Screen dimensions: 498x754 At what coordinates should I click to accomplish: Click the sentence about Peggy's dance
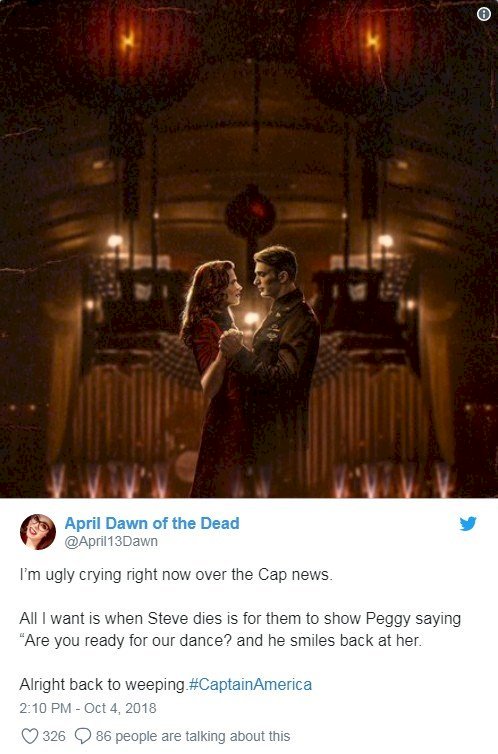(240, 629)
